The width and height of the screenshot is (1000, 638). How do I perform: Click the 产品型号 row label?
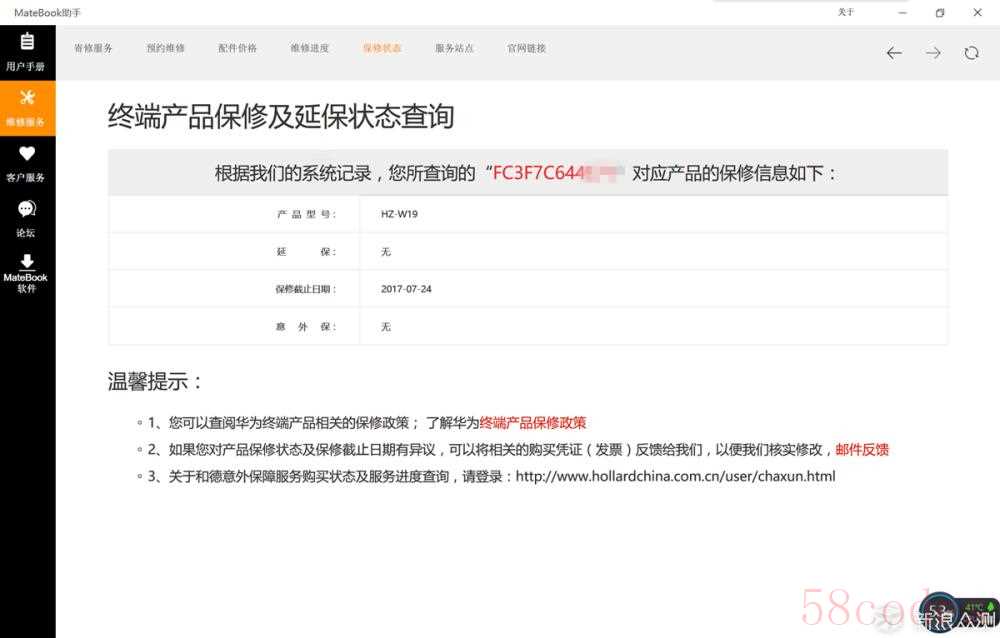coord(306,214)
